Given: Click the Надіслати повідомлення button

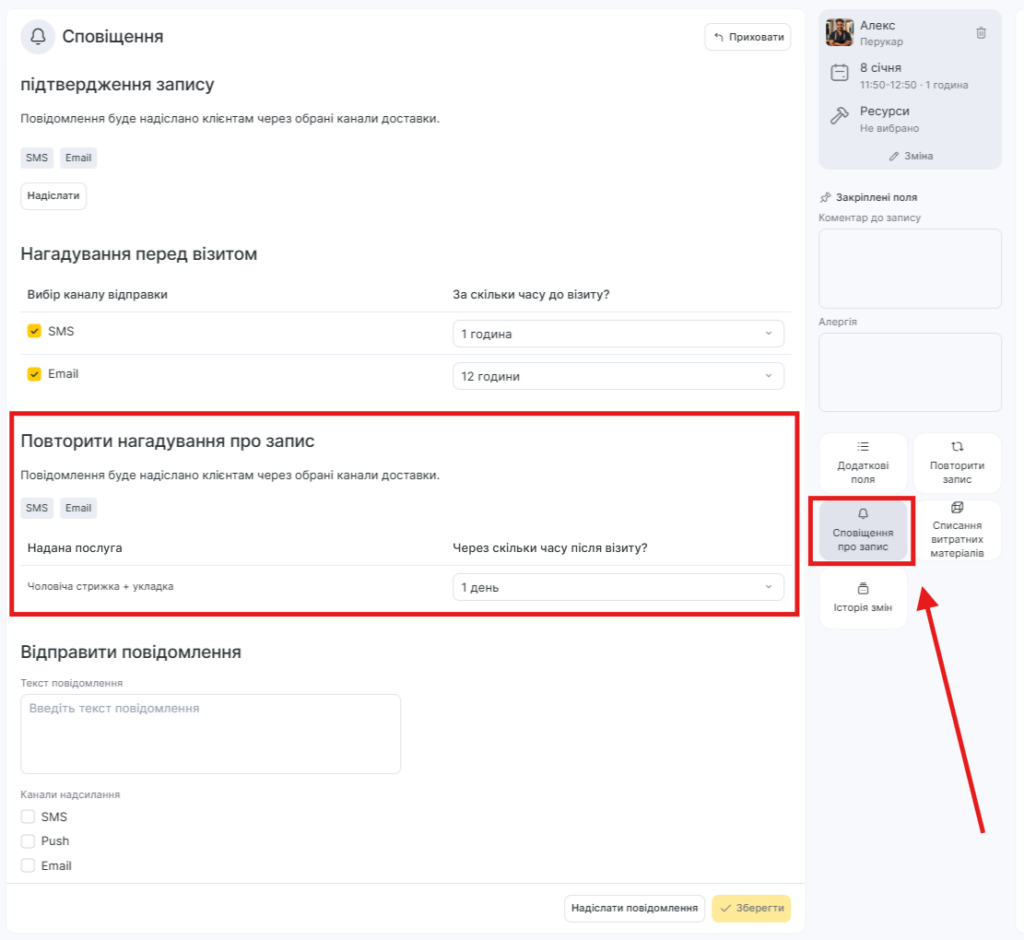Looking at the screenshot, I should pyautogui.click(x=634, y=908).
